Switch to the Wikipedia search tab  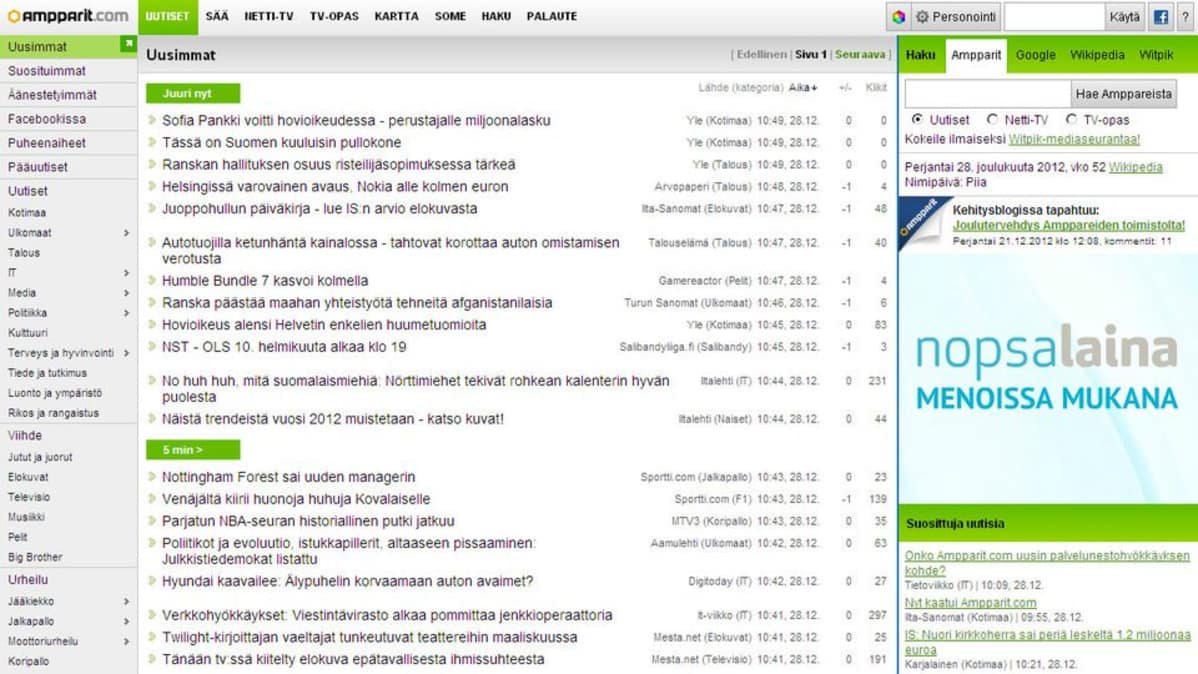pos(1096,55)
